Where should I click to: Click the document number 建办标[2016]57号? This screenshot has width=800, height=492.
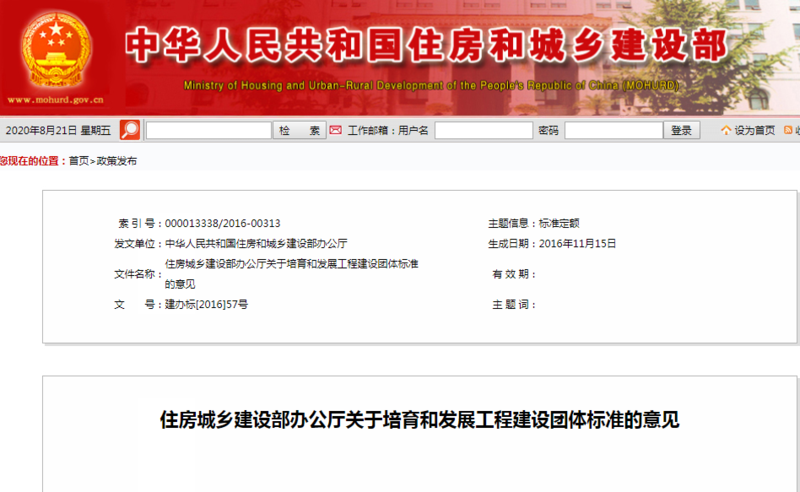tap(206, 304)
